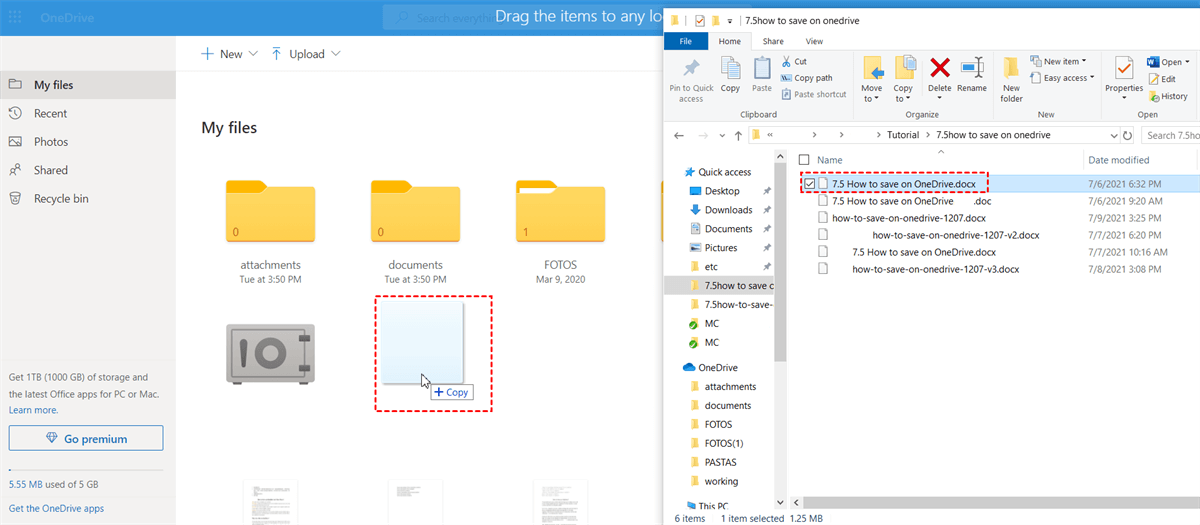Image resolution: width=1200 pixels, height=525 pixels.
Task: Go up one folder level in Explorer
Action: pyautogui.click(x=738, y=135)
